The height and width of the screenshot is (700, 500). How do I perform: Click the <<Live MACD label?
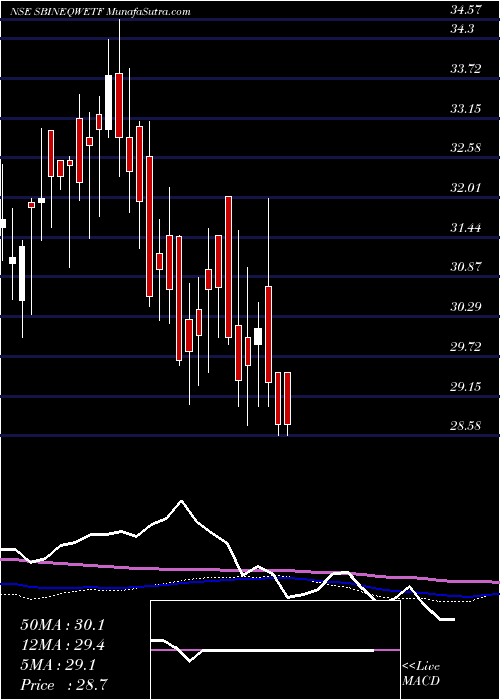[421, 673]
